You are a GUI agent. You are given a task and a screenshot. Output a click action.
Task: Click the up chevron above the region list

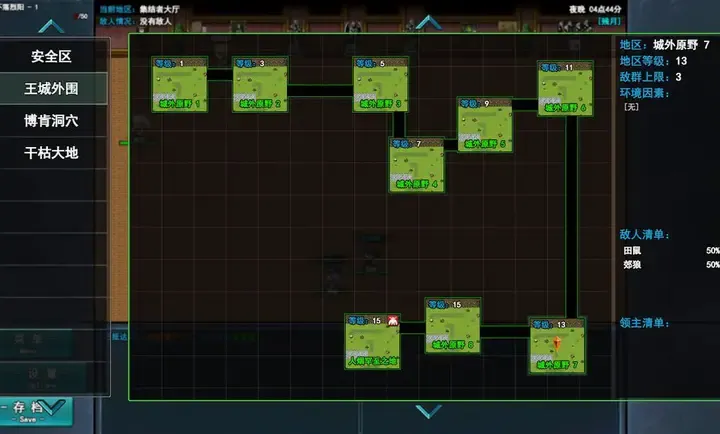click(x=51, y=26)
